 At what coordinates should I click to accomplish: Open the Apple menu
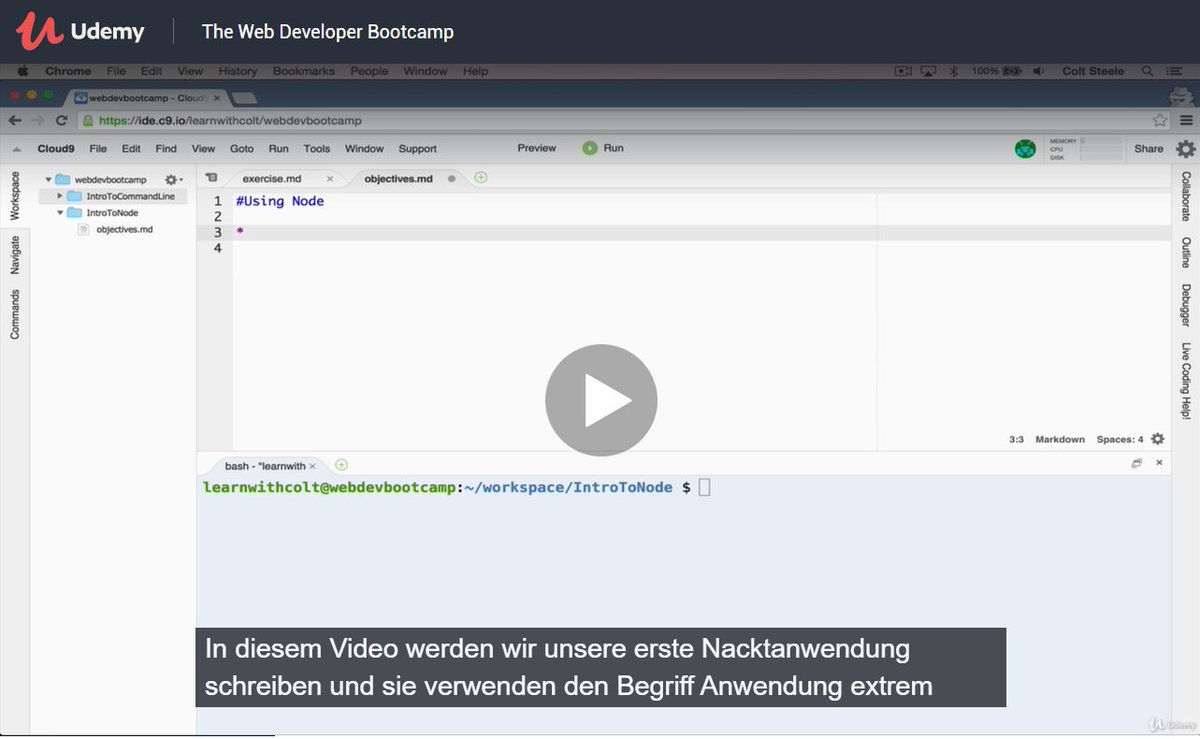tap(22, 71)
